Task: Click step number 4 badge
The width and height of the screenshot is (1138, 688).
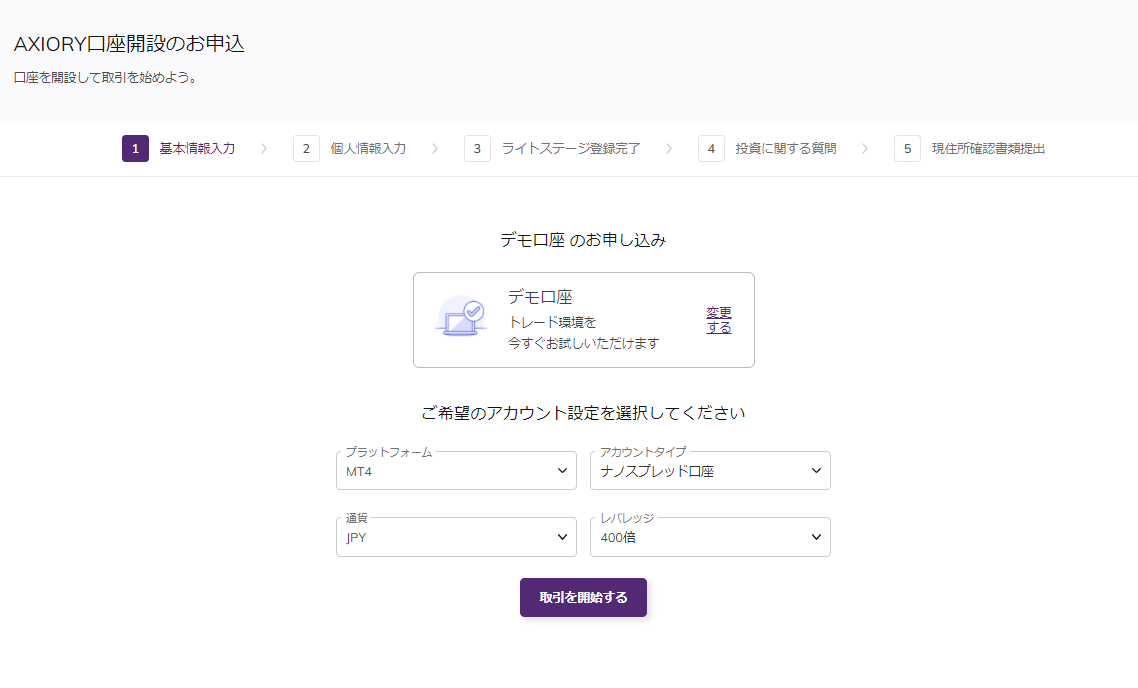Action: [x=711, y=149]
